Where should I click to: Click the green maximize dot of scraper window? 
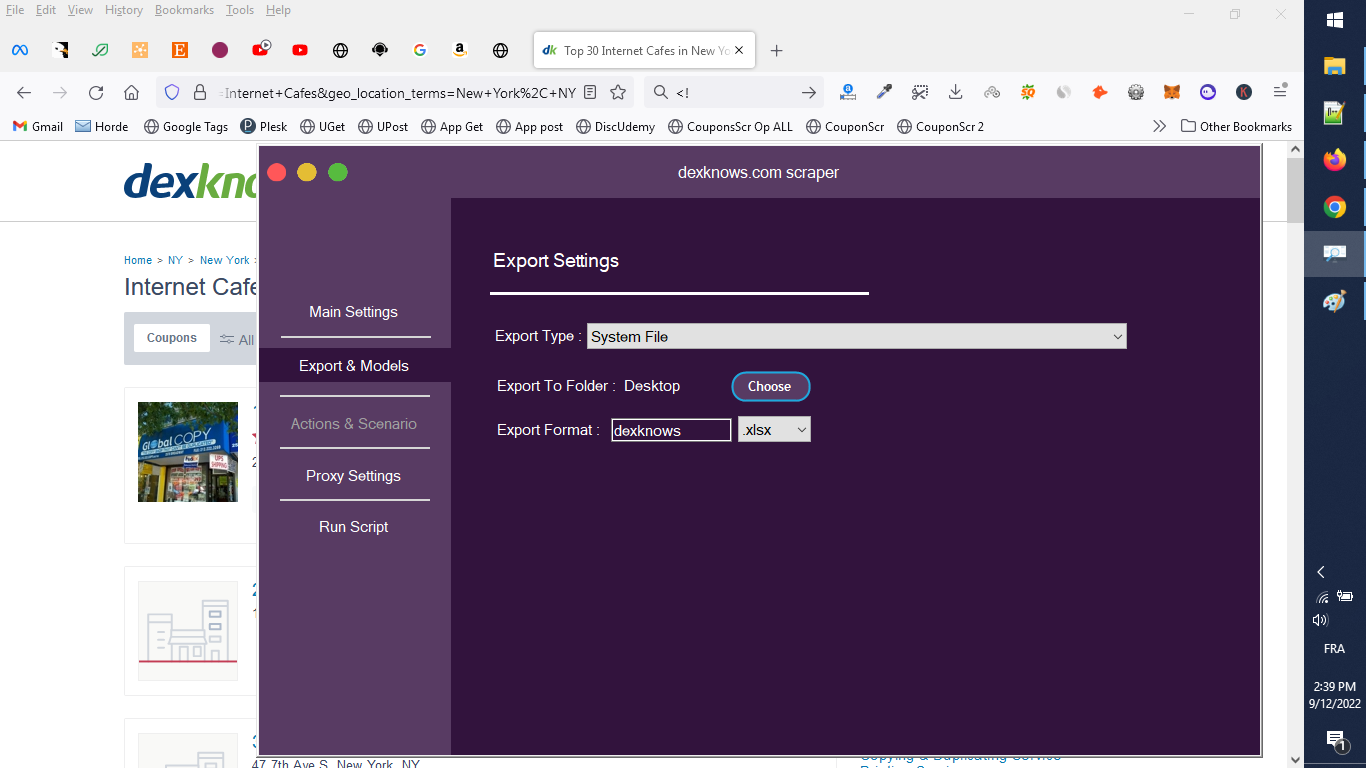click(x=338, y=172)
